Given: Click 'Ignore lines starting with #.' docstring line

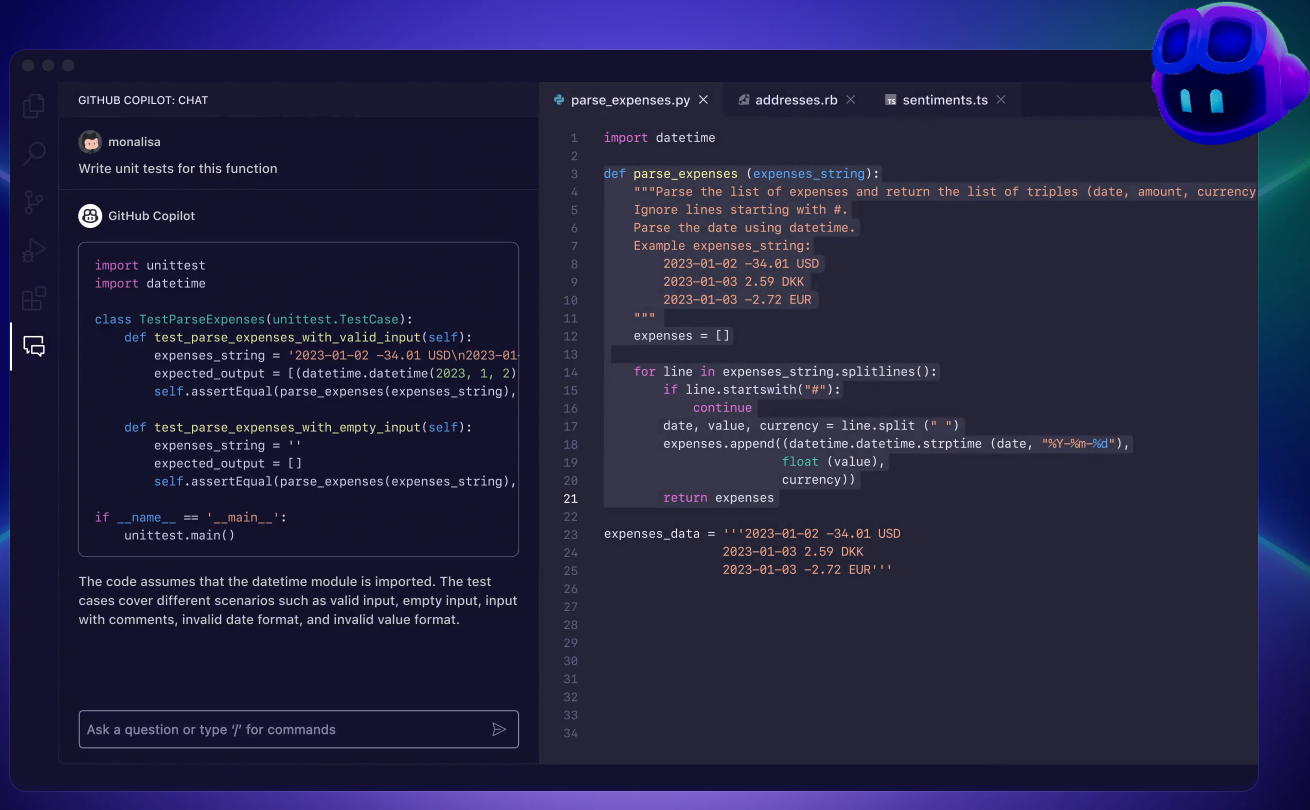Looking at the screenshot, I should (x=741, y=209).
